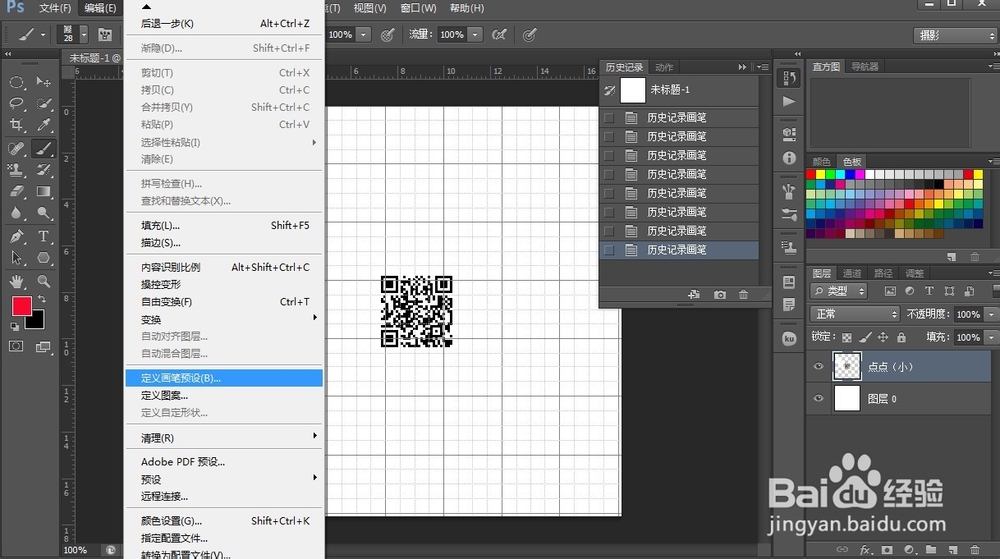The image size is (1000, 559).
Task: Click the red foreground color swatch
Action: (21, 306)
